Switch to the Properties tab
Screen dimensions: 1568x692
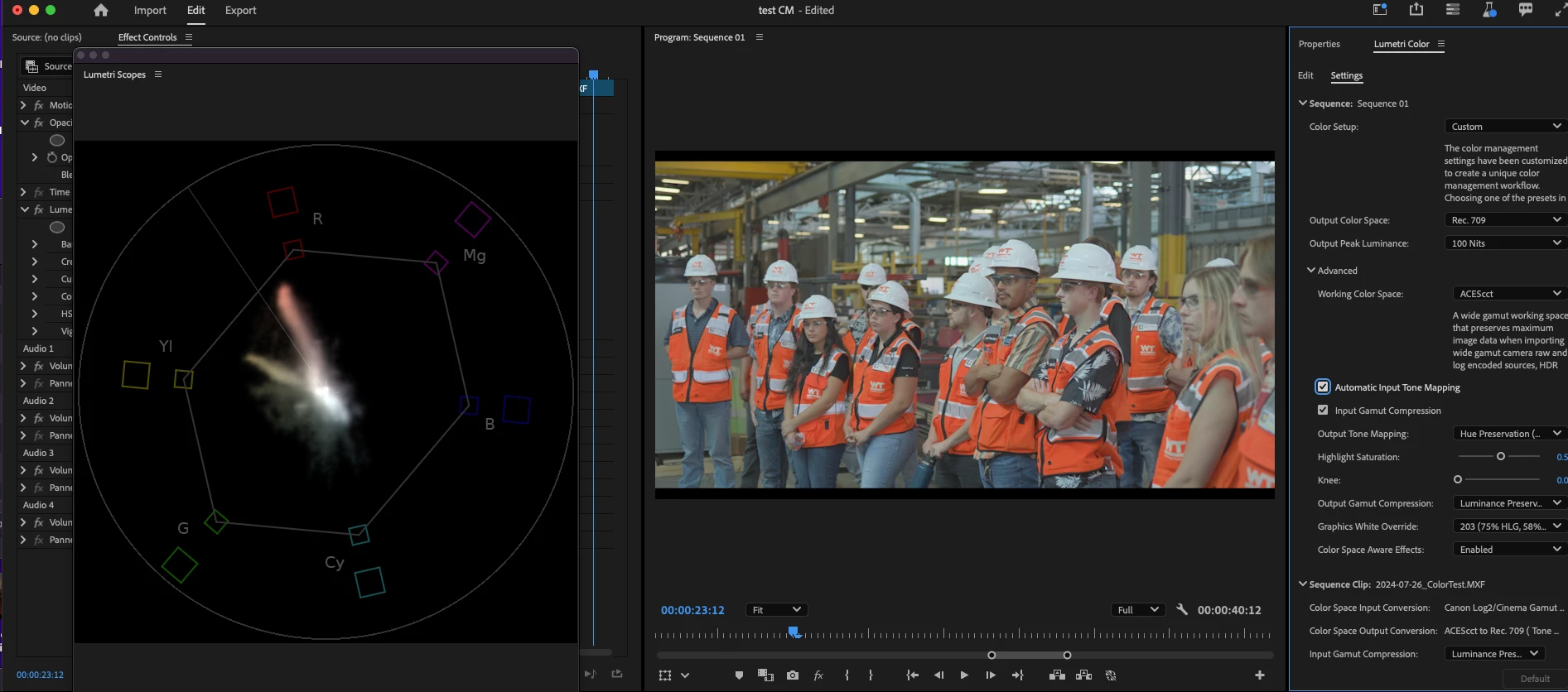[1319, 44]
